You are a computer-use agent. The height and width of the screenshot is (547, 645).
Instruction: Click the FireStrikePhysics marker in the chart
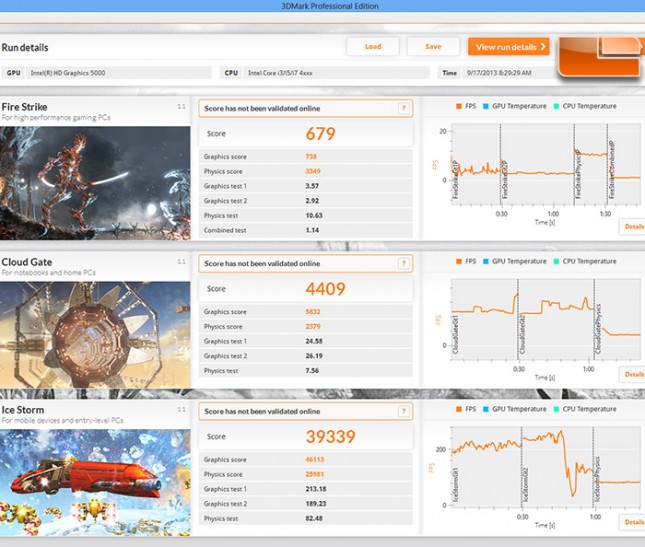pos(578,174)
